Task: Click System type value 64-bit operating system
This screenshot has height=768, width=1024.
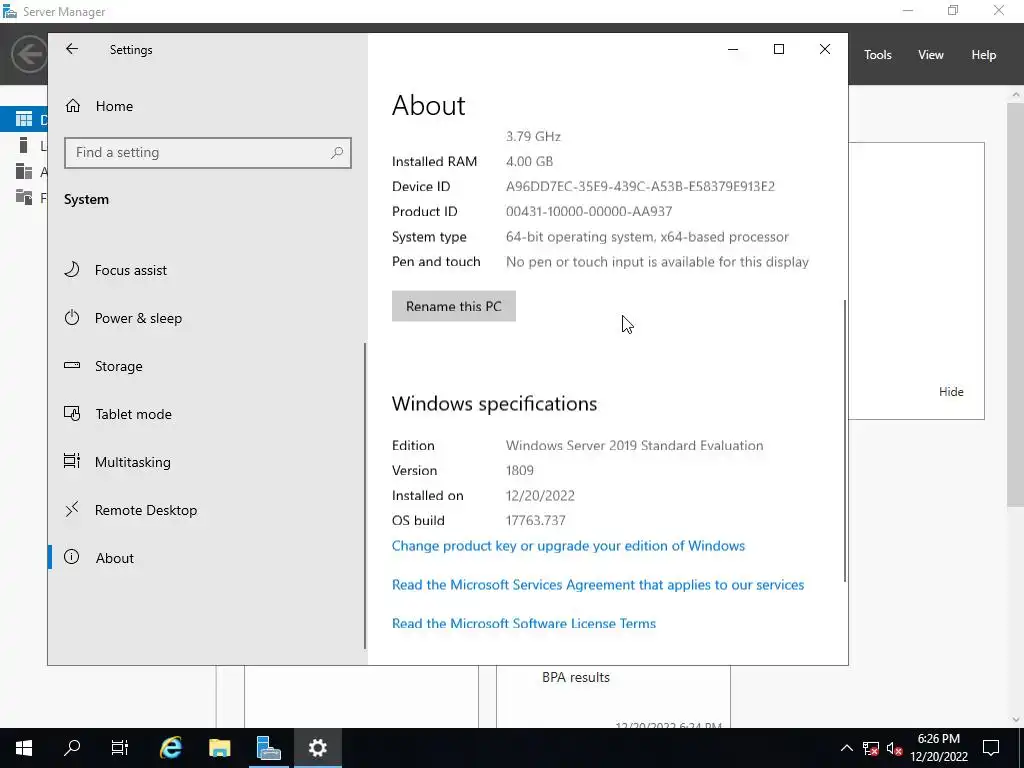Action: (647, 237)
